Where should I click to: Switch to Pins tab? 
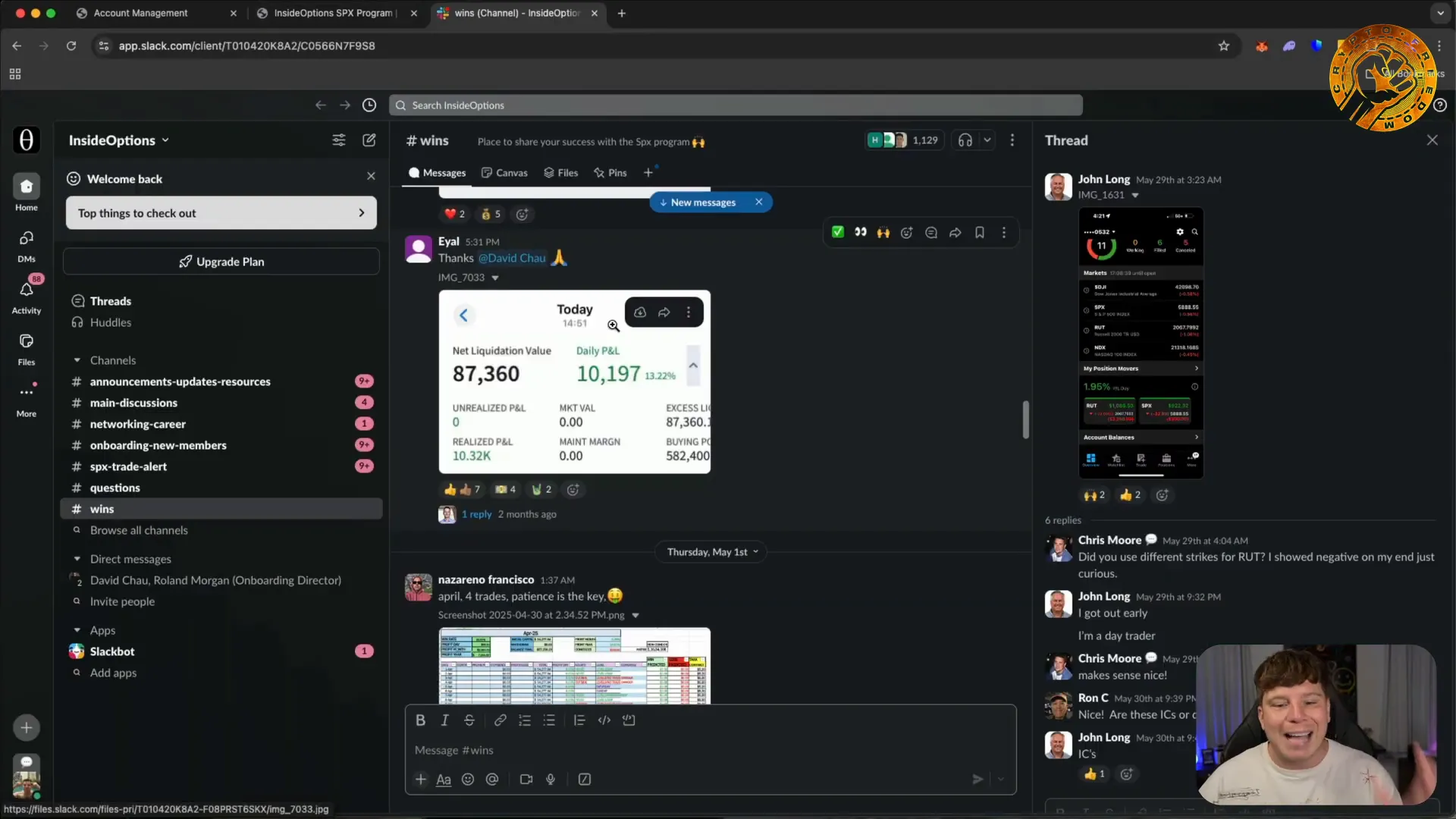(x=610, y=173)
